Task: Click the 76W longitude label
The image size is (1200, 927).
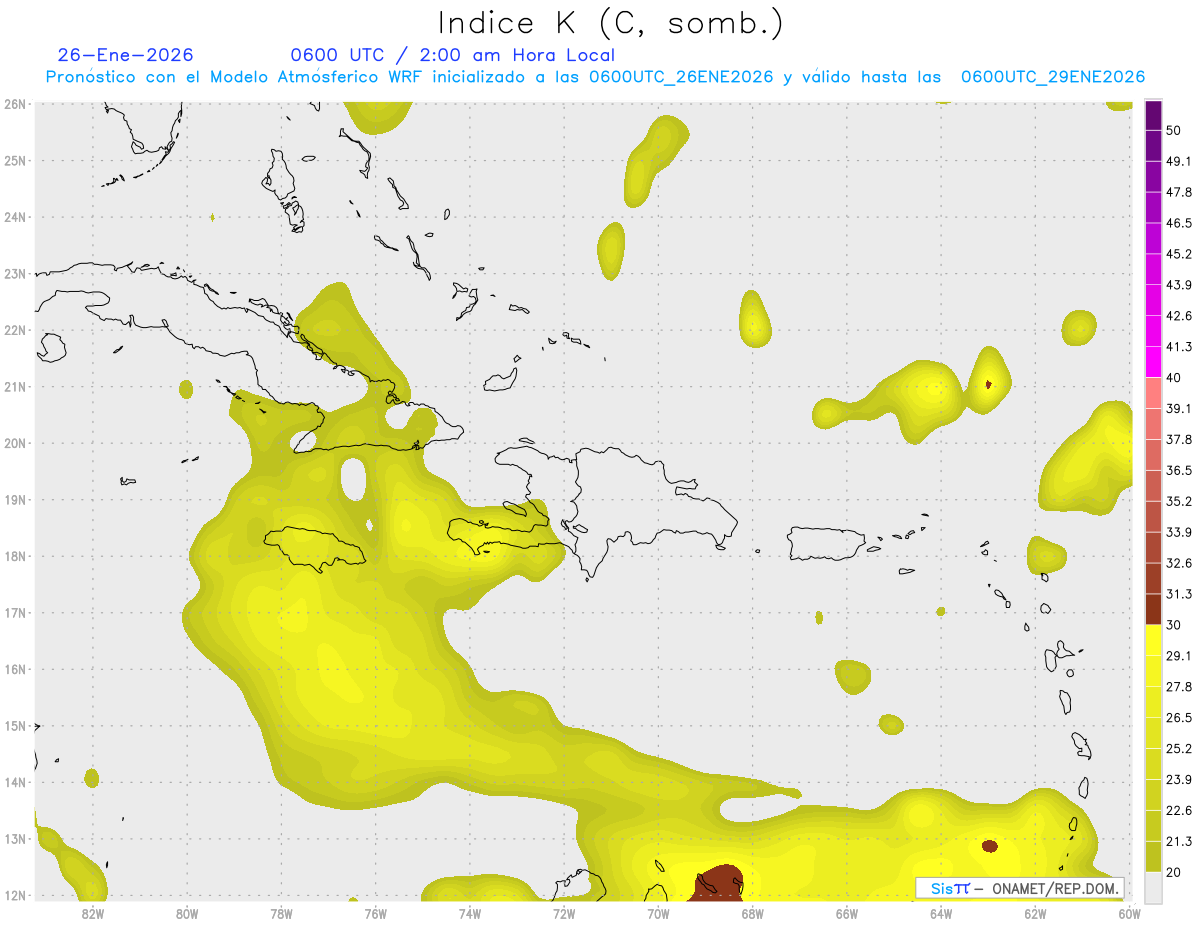Action: pos(375,913)
